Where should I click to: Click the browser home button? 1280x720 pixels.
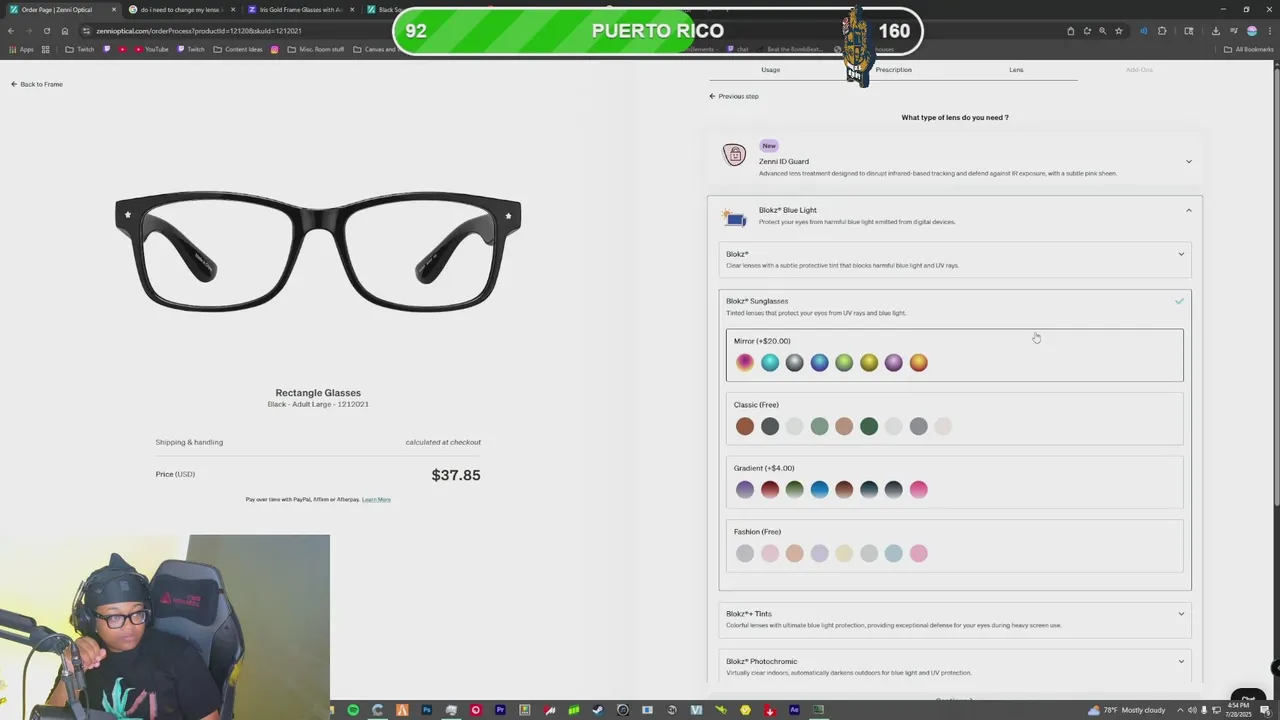point(65,31)
